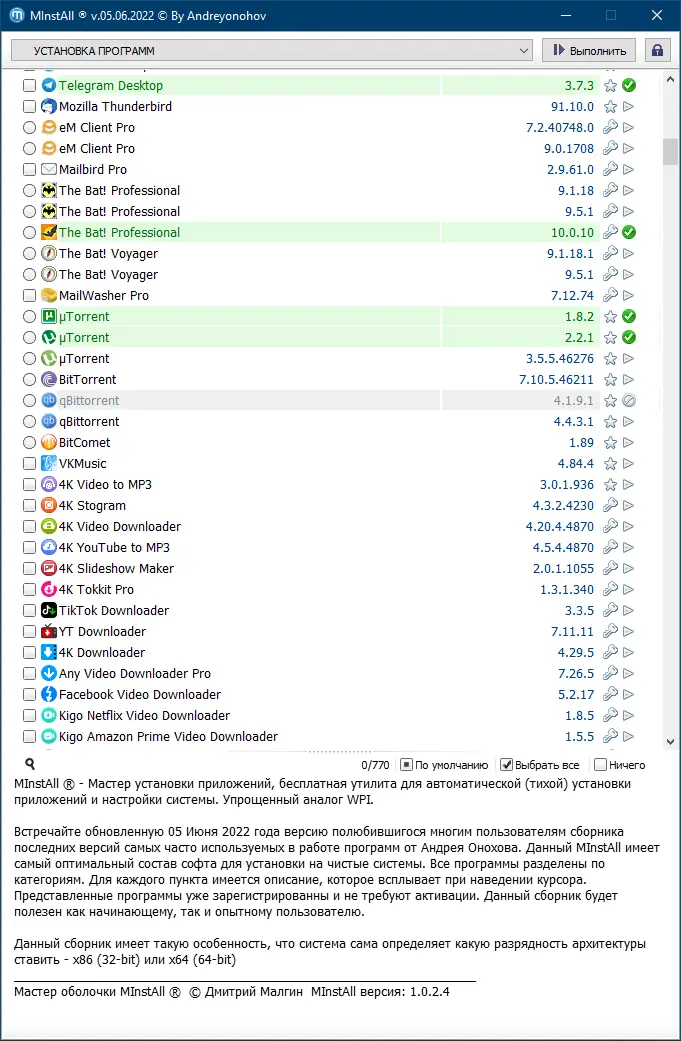Click the lock icon button in toolbar

pos(657,50)
